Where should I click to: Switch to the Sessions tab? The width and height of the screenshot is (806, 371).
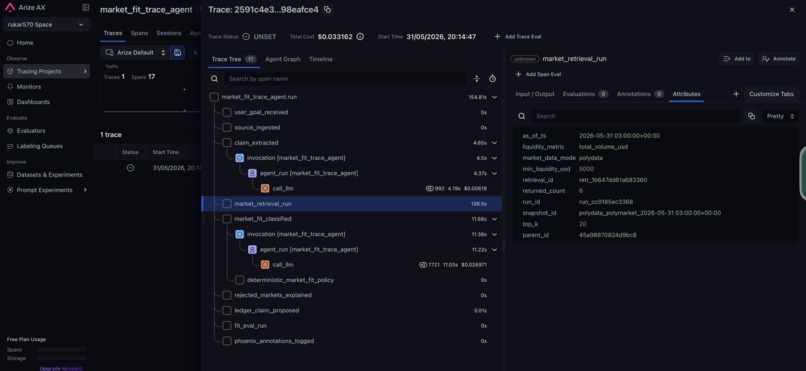coord(169,33)
